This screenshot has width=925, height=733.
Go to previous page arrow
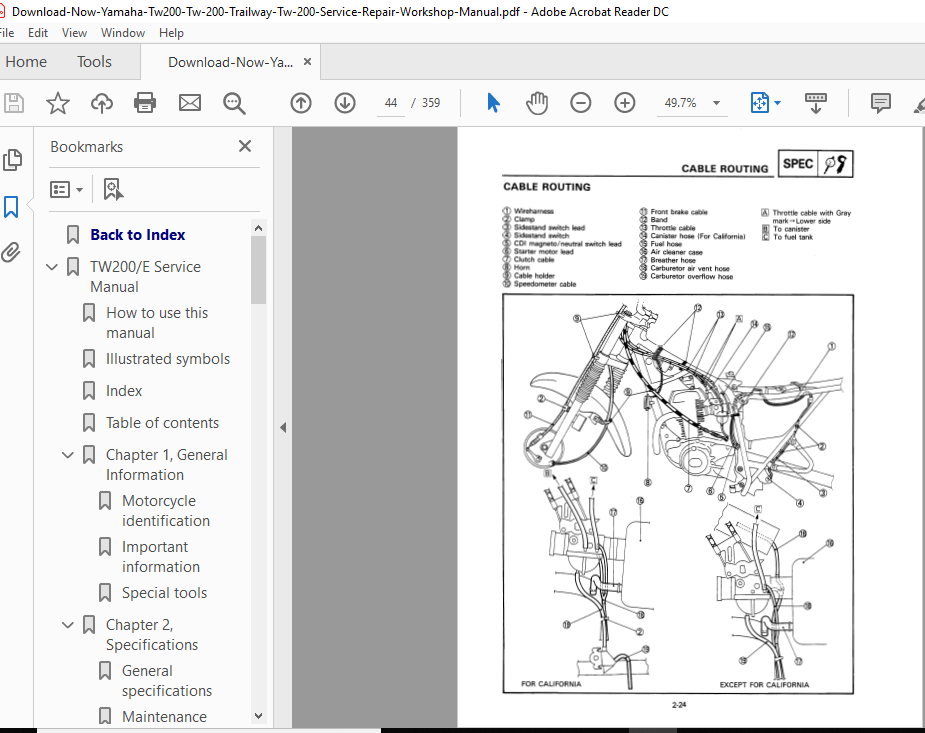301,103
